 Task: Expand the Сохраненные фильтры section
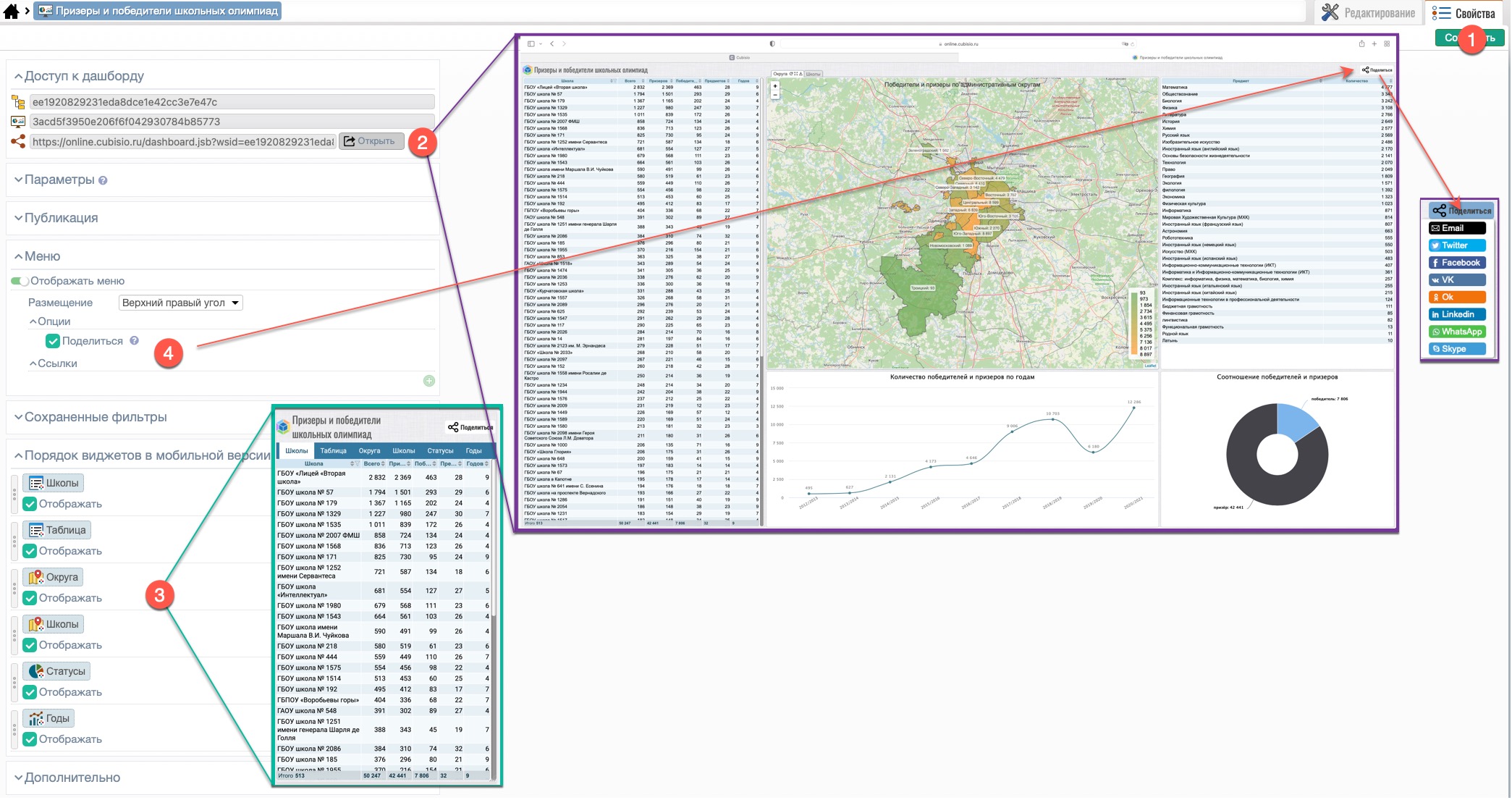tap(95, 417)
